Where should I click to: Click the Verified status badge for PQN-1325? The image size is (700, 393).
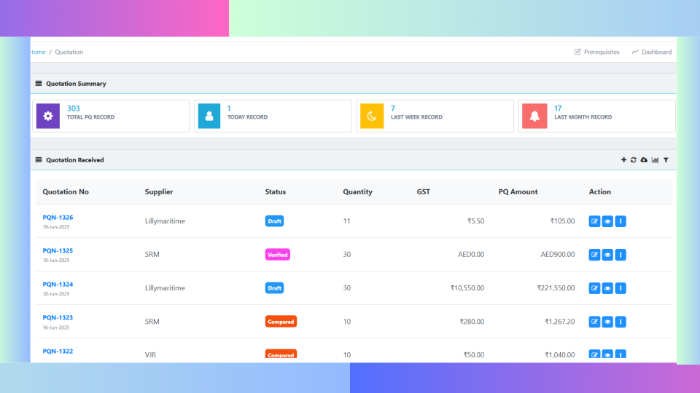(277, 255)
